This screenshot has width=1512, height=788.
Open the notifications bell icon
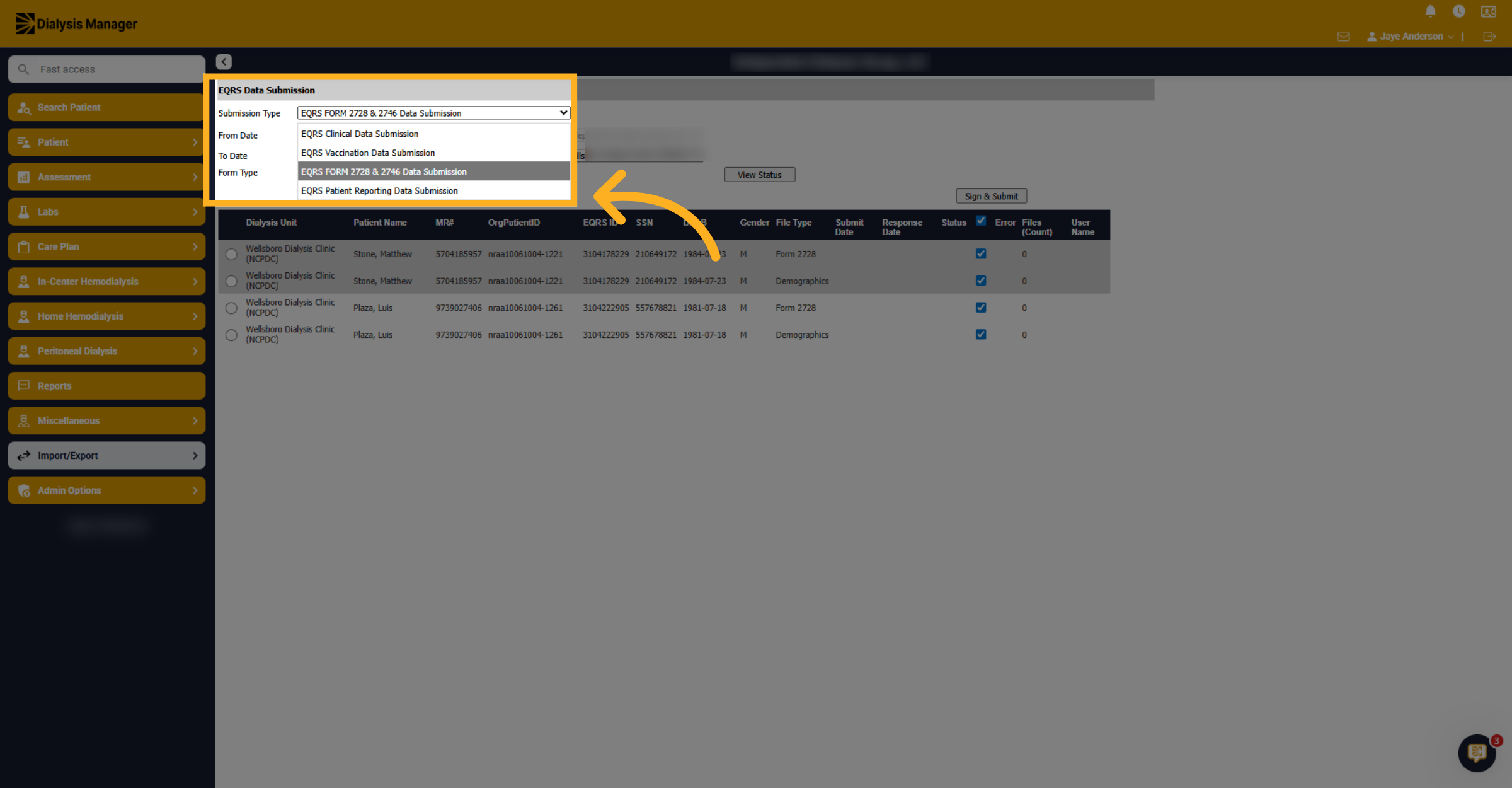coord(1430,11)
